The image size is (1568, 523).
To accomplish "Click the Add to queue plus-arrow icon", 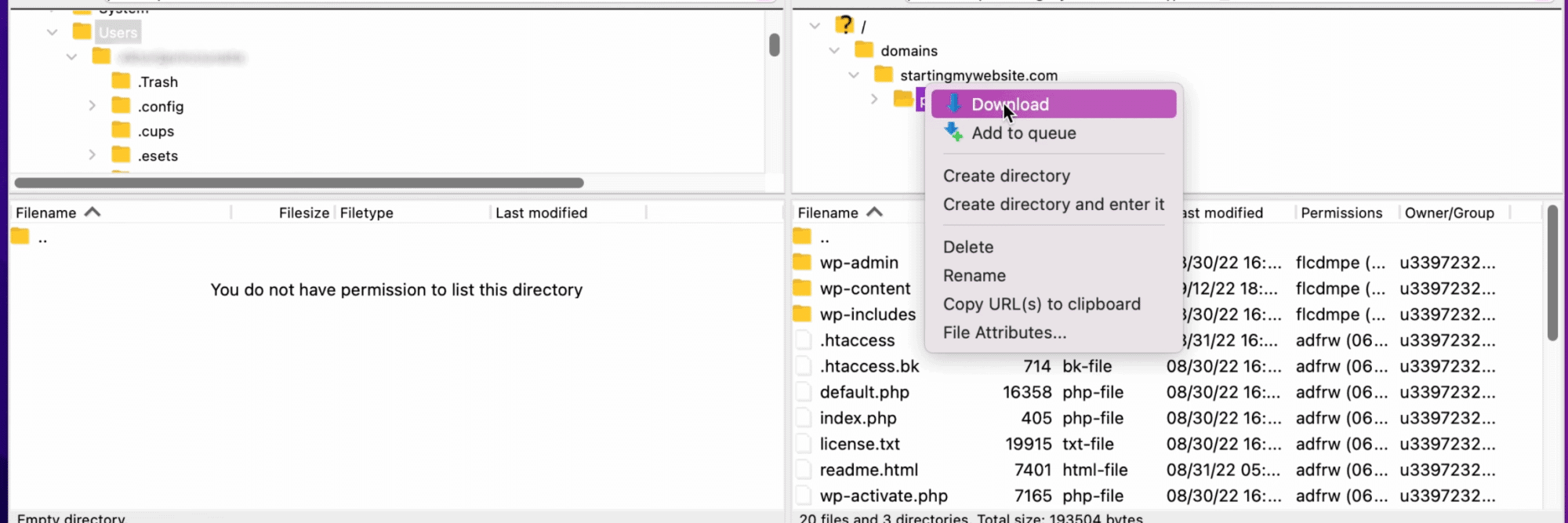I will point(953,133).
